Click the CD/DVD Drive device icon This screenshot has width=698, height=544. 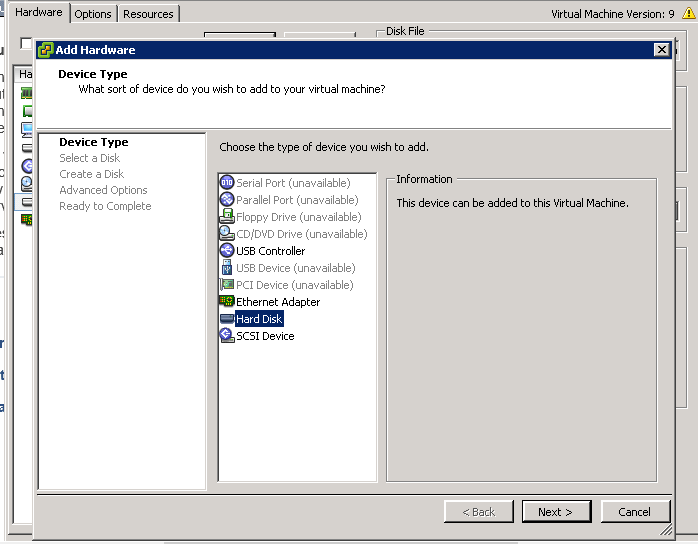[x=227, y=233]
